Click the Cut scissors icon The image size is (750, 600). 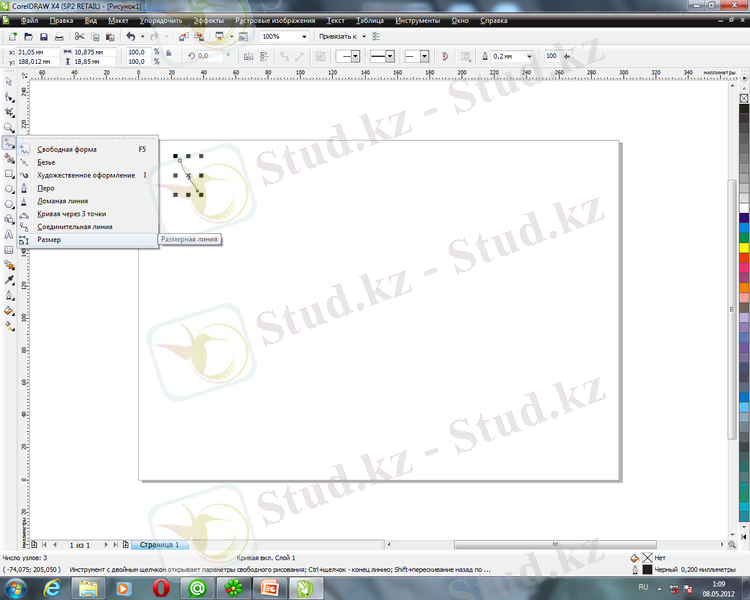tap(79, 36)
